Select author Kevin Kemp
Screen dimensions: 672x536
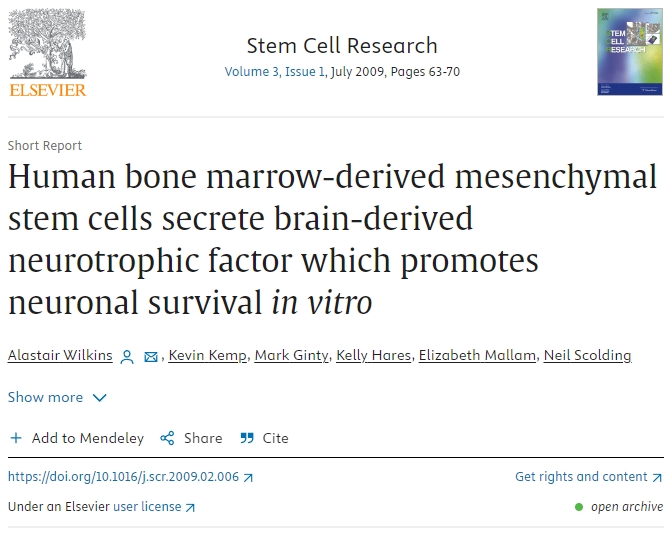207,356
